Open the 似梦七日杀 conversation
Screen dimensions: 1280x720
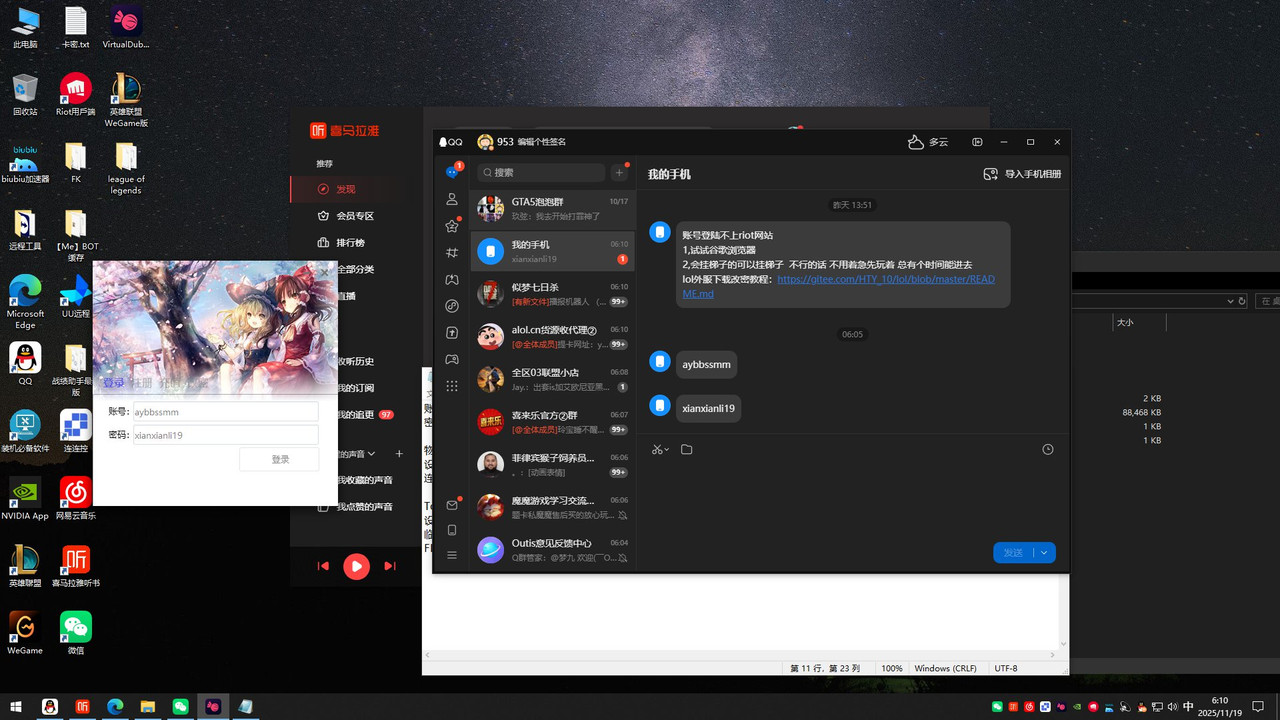point(553,294)
